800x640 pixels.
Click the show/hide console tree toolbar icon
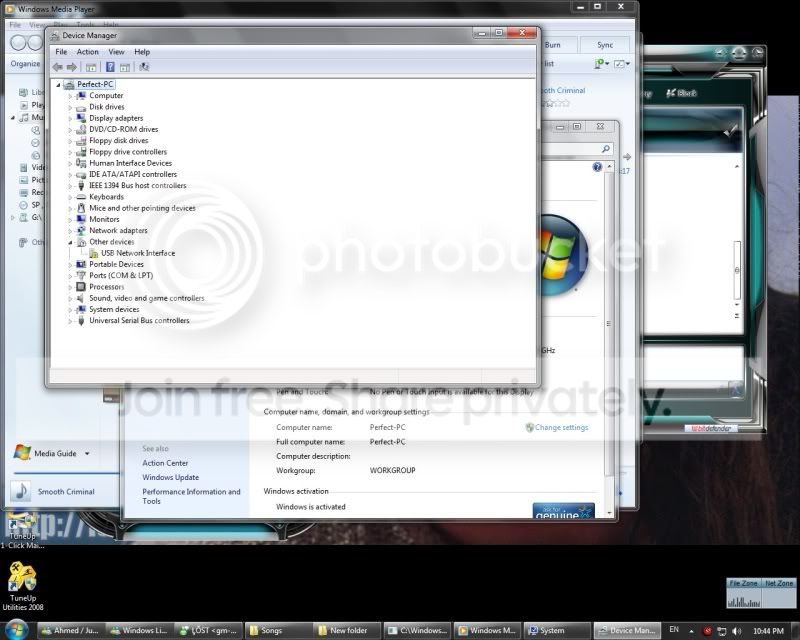coord(91,67)
